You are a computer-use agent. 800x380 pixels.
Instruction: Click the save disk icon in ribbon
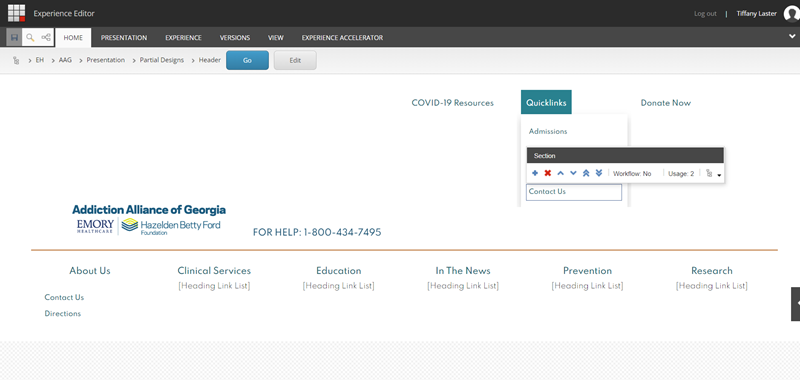coord(14,37)
